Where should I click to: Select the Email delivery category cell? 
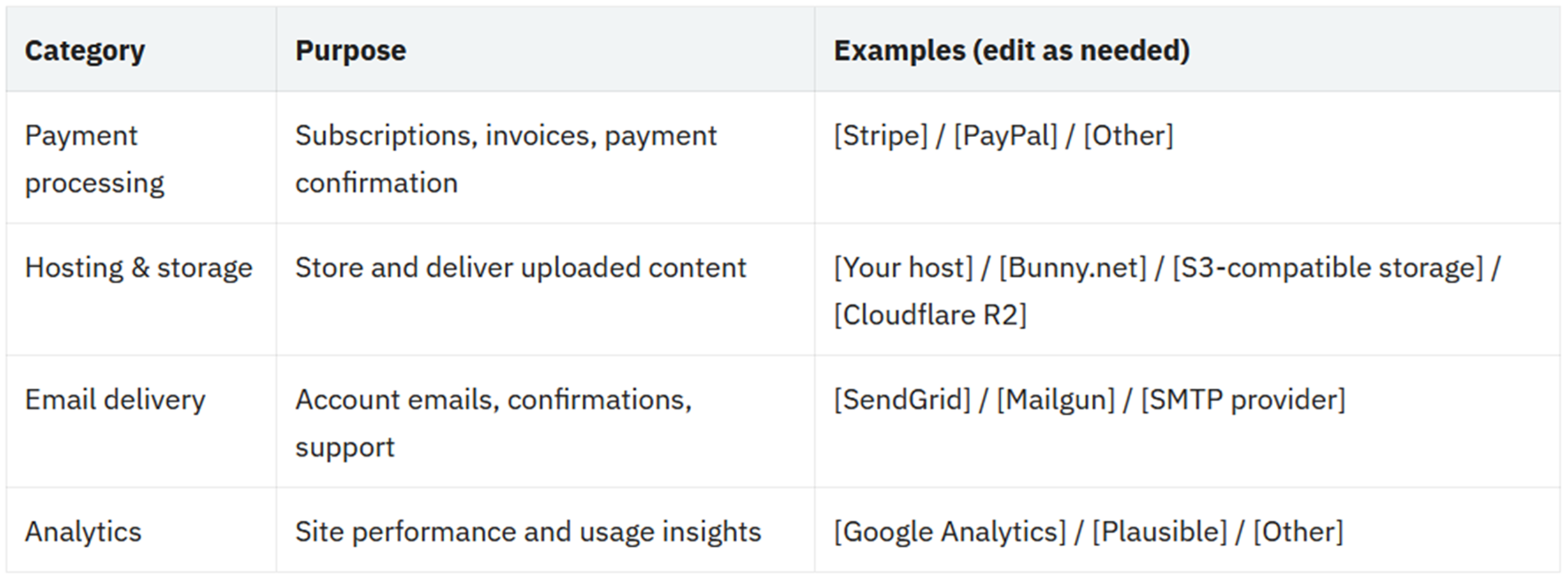115,400
